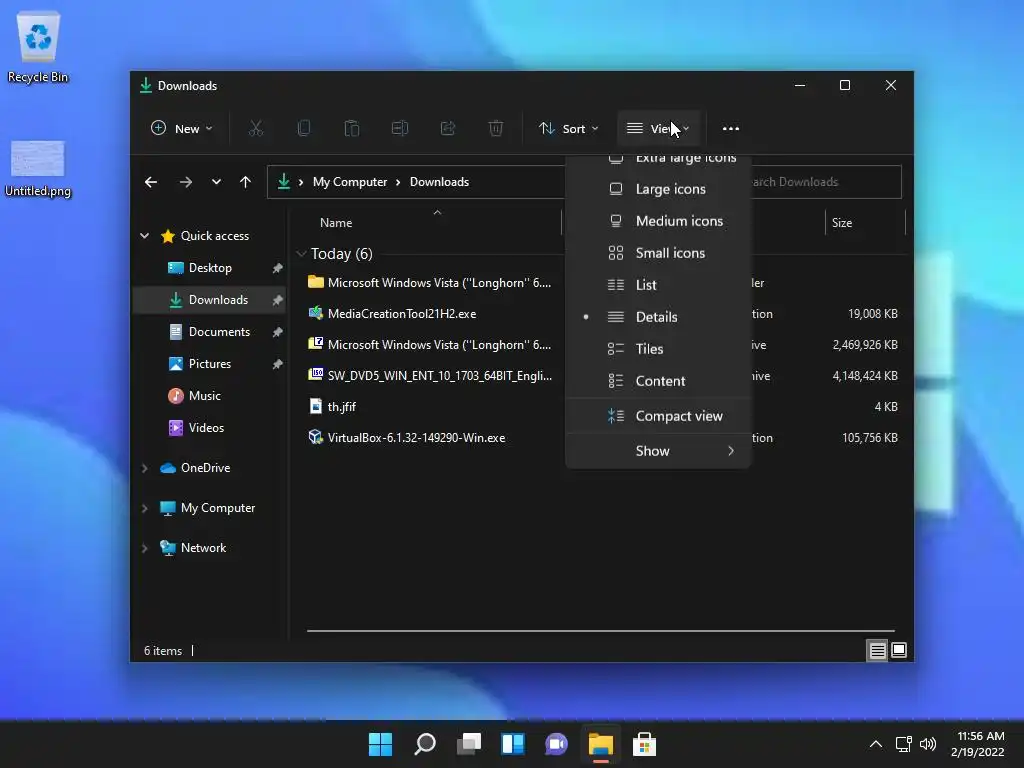Viewport: 1024px width, 768px height.
Task: Click My Computer in the address bar
Action: pos(349,182)
